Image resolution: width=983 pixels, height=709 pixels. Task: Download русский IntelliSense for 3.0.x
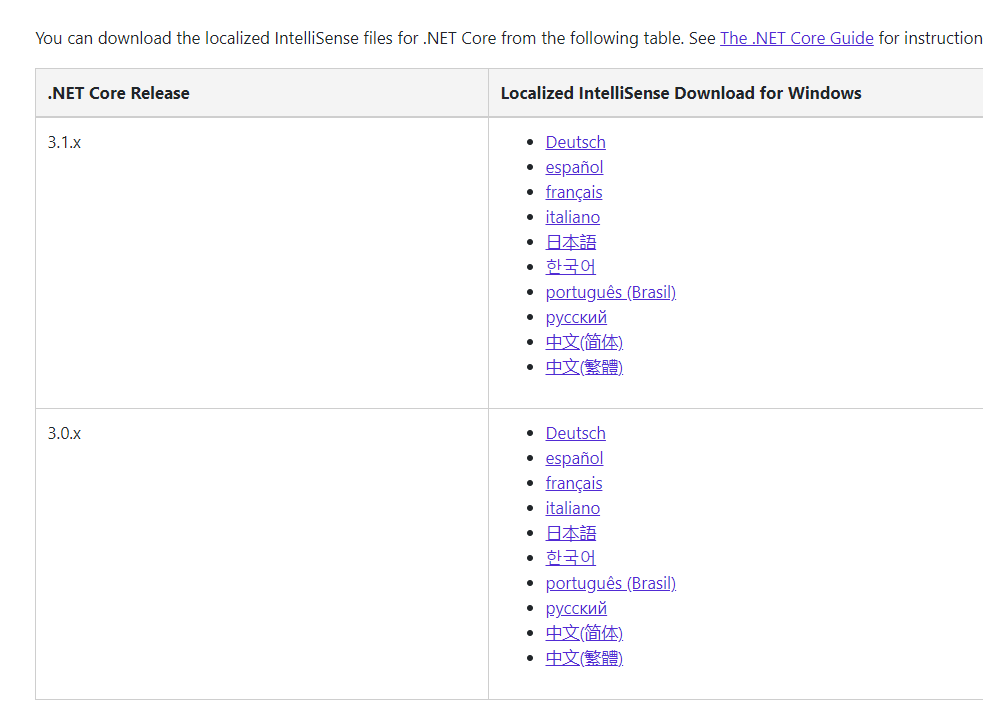click(576, 608)
